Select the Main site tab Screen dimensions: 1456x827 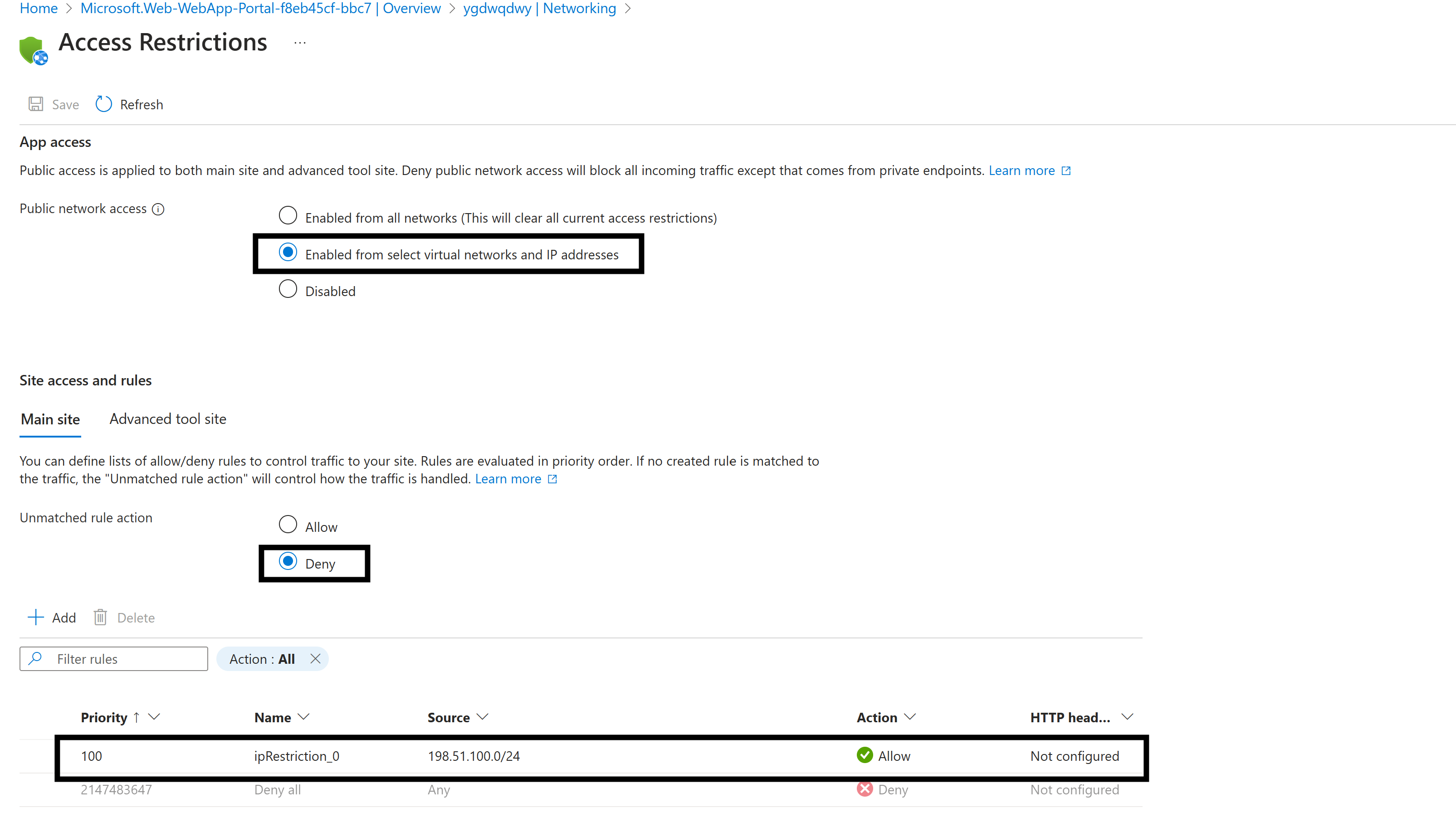point(50,418)
